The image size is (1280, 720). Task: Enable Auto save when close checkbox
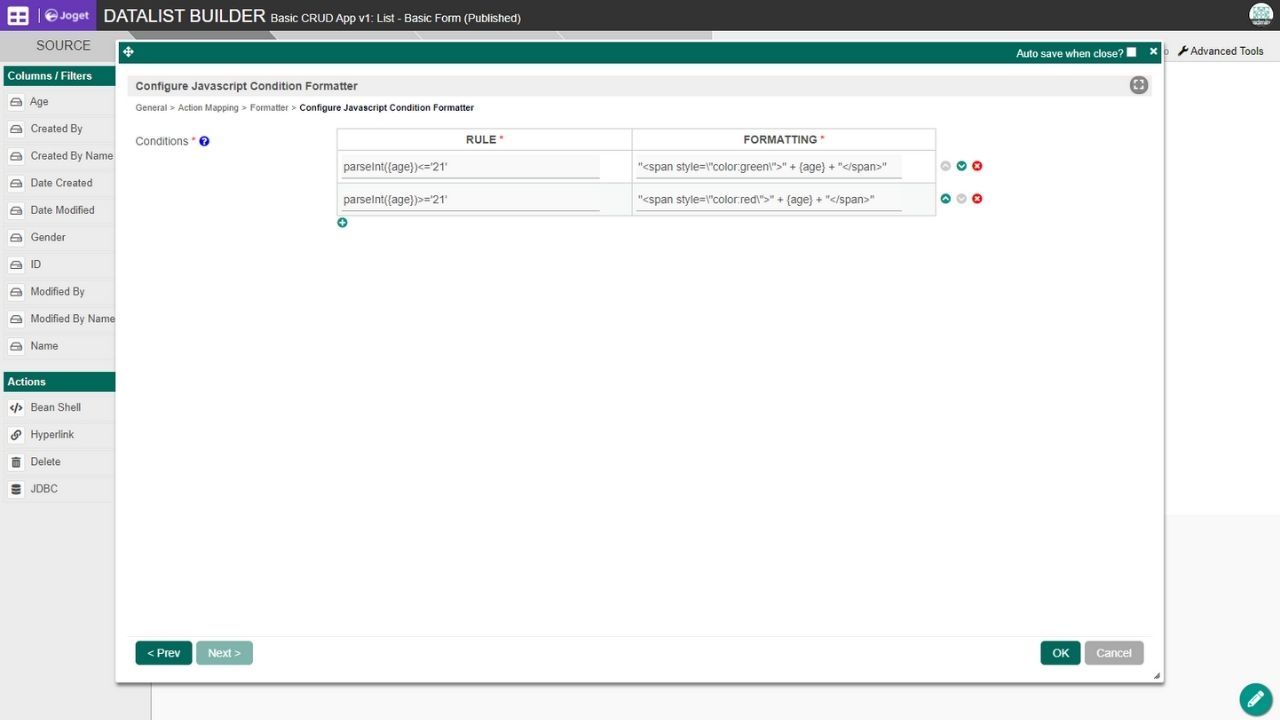tap(1131, 52)
